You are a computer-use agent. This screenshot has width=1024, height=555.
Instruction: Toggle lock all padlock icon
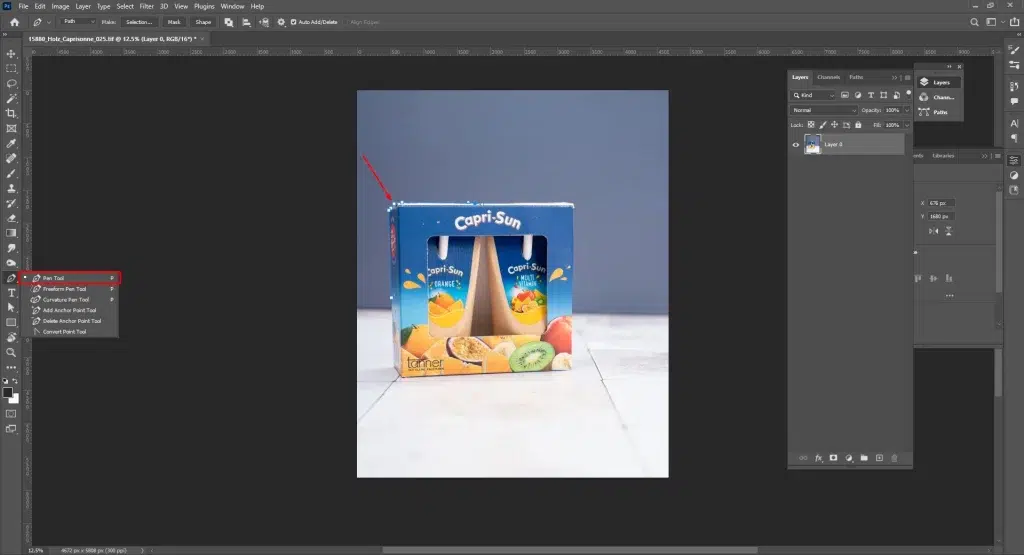(858, 125)
